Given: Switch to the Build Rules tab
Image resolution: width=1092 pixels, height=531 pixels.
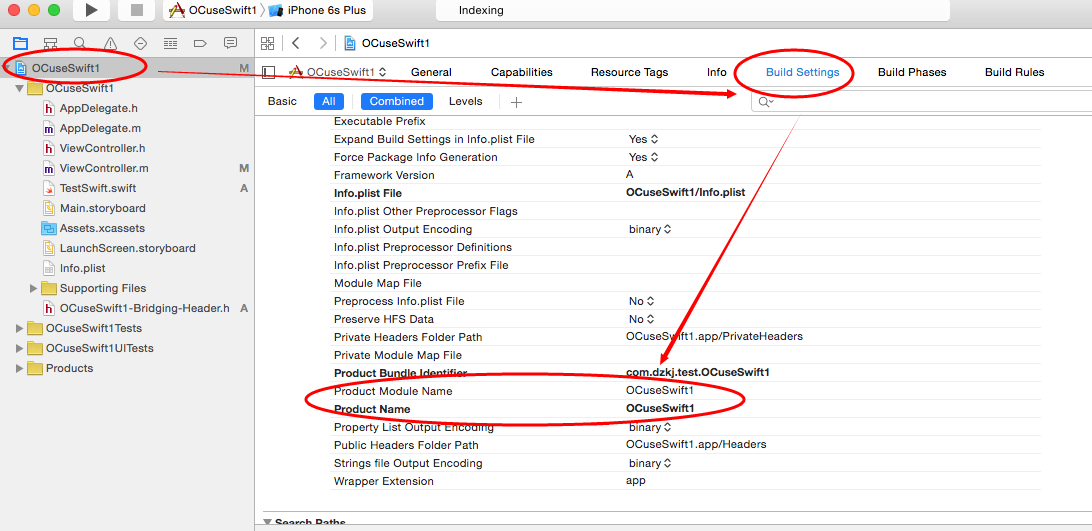Looking at the screenshot, I should [x=1014, y=72].
